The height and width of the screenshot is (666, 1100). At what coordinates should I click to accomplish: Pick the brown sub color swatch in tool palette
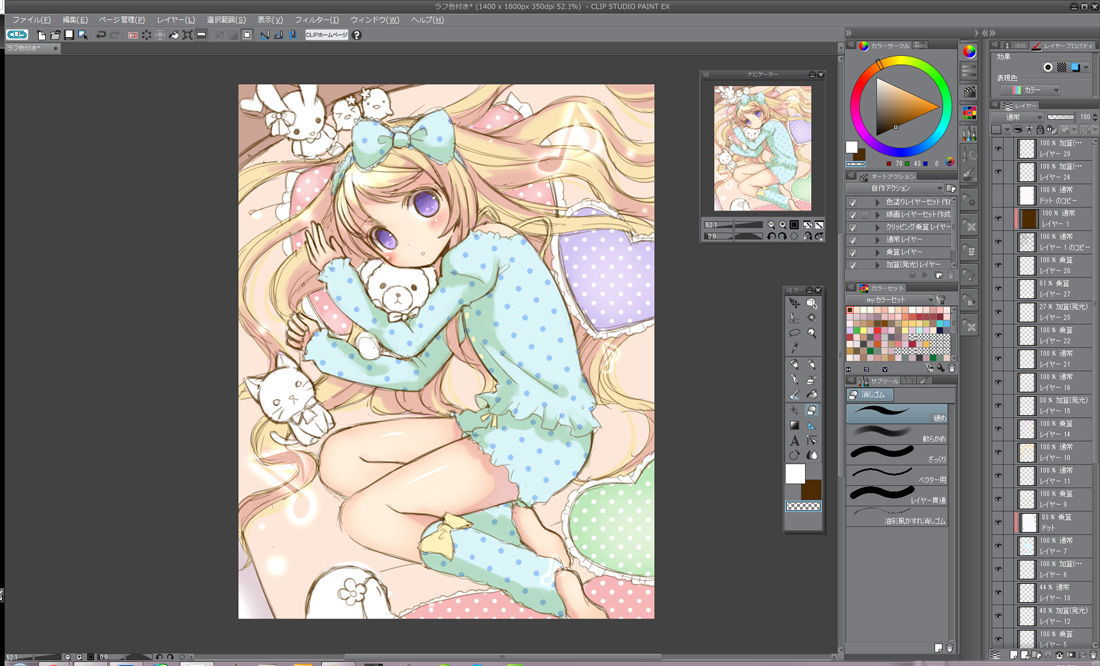point(812,489)
